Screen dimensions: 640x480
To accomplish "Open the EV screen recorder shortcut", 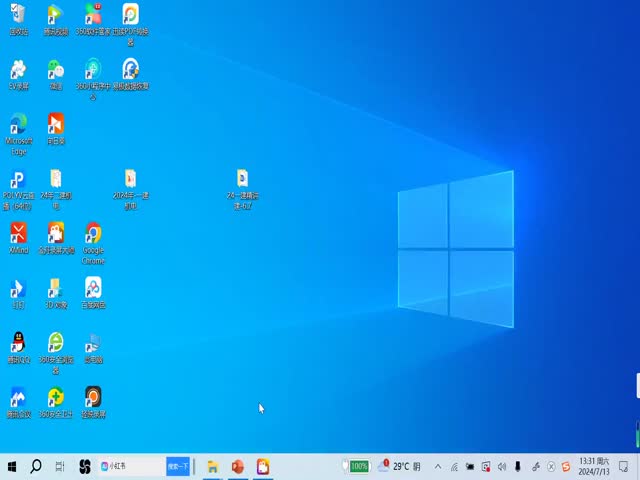I will coord(18,70).
